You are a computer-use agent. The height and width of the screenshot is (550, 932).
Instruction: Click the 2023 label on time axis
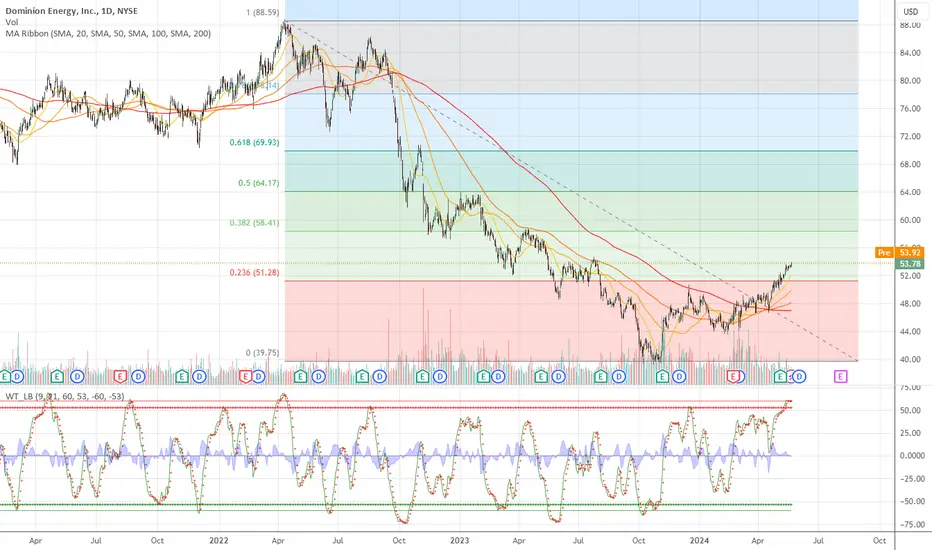[459, 540]
